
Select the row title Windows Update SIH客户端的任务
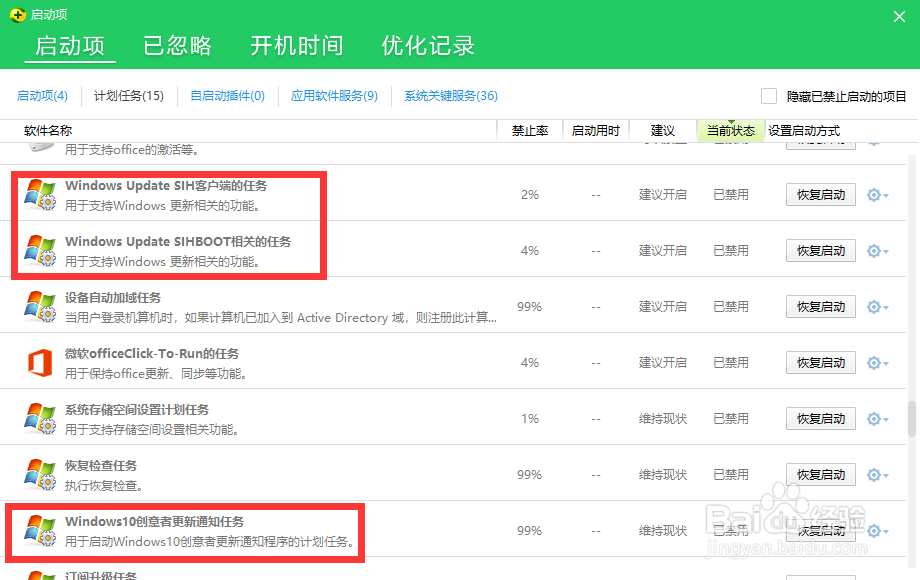pos(166,185)
